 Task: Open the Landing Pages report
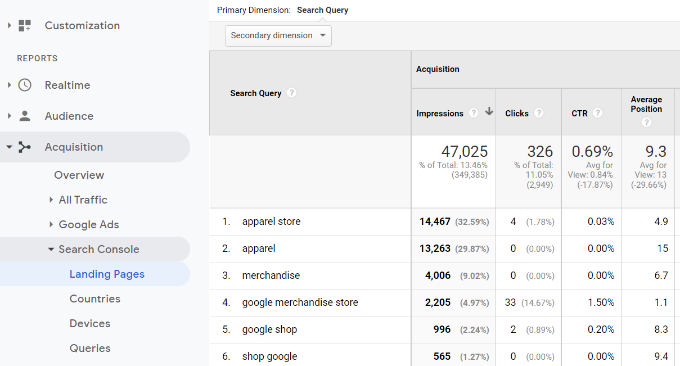[x=107, y=274]
